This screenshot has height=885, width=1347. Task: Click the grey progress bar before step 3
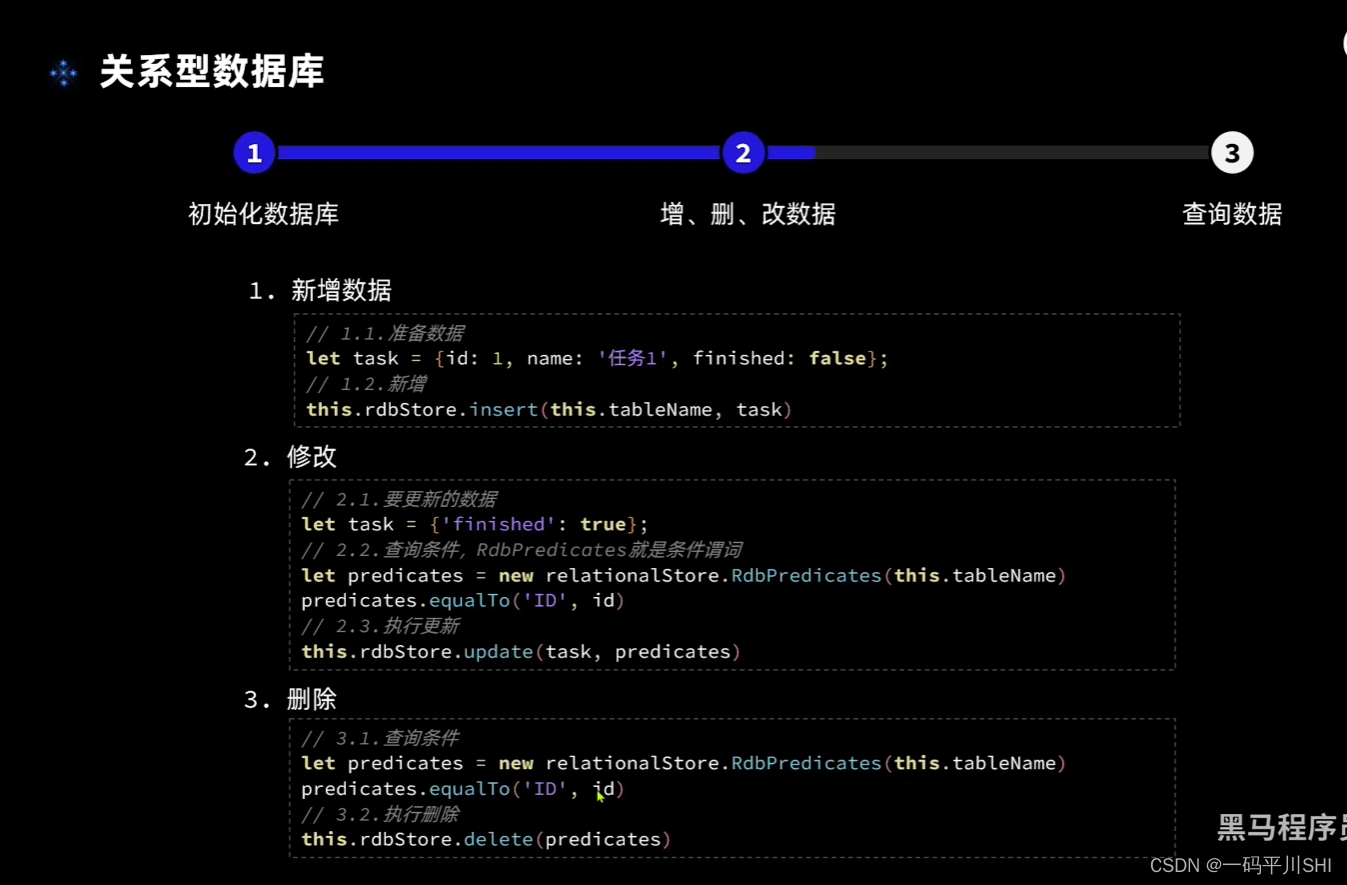point(1012,153)
